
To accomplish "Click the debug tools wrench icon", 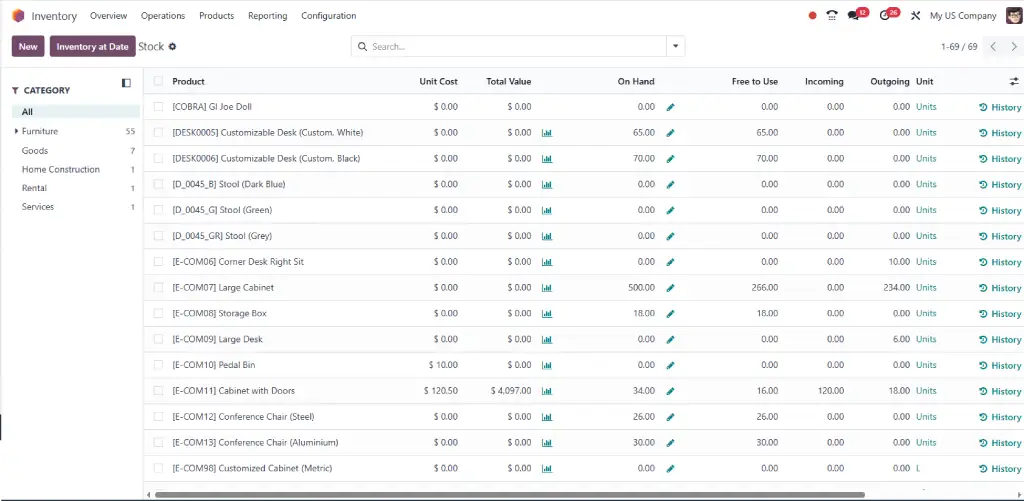I will click(x=915, y=16).
